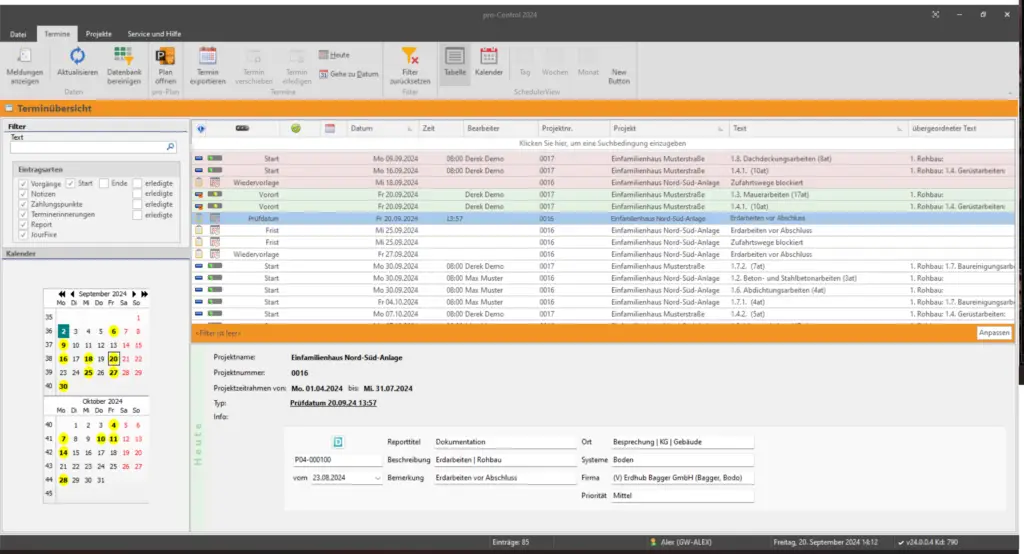
Task: Collapse the Filter panel header
Action: point(95,127)
